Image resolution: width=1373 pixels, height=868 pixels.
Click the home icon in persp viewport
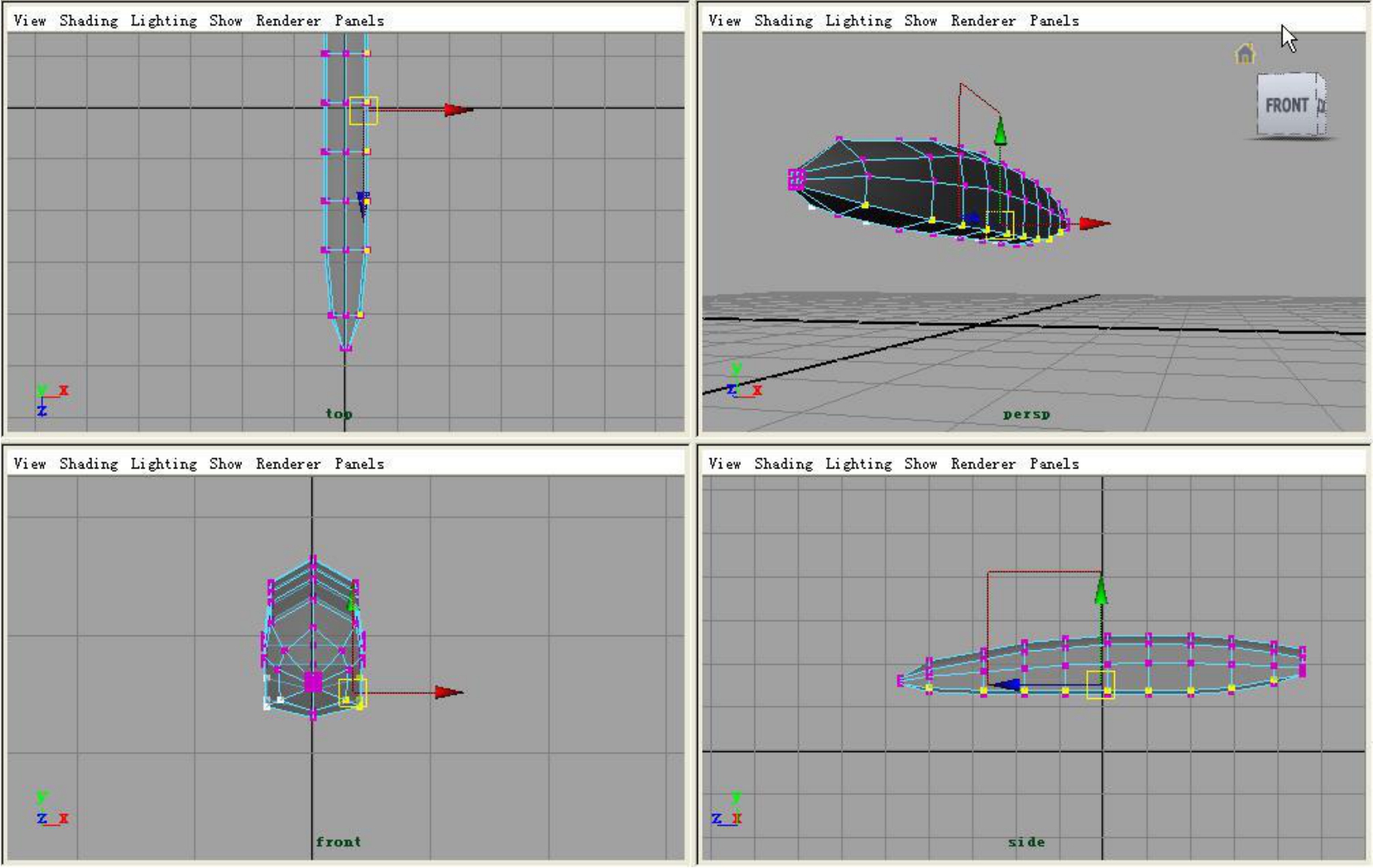[x=1244, y=54]
